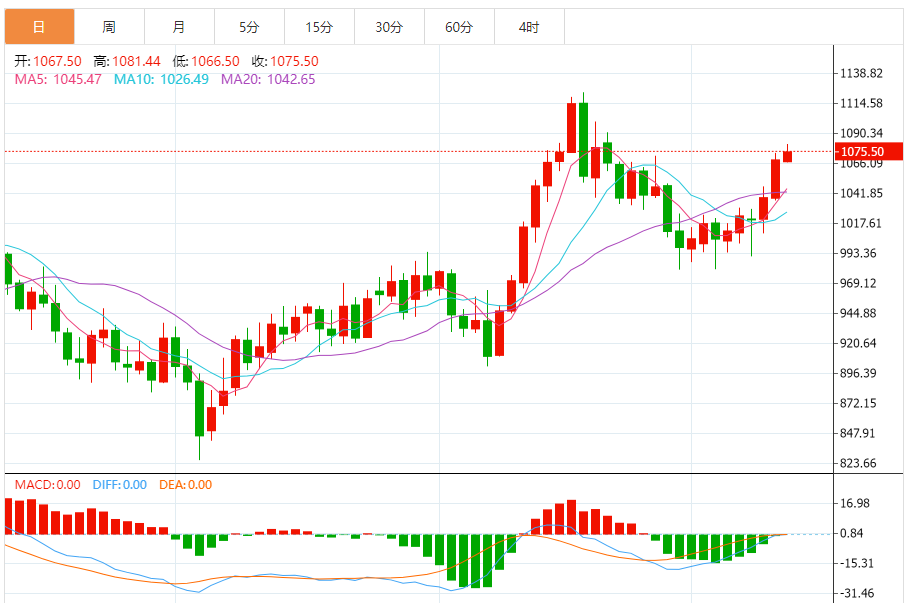Click the latest red candlestick at 1075.50
The image size is (909, 603).
coord(787,156)
